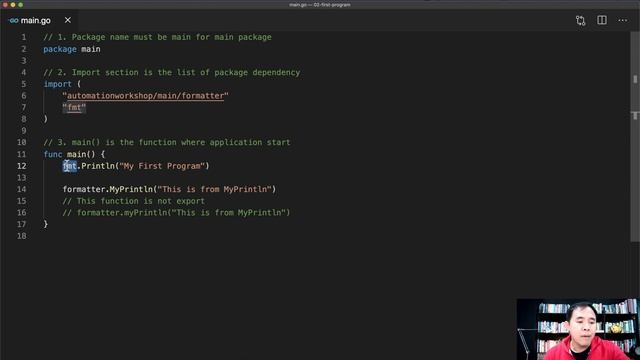This screenshot has height=360, width=640.
Task: Click the comment on line 1 about package name
Action: [x=157, y=37]
